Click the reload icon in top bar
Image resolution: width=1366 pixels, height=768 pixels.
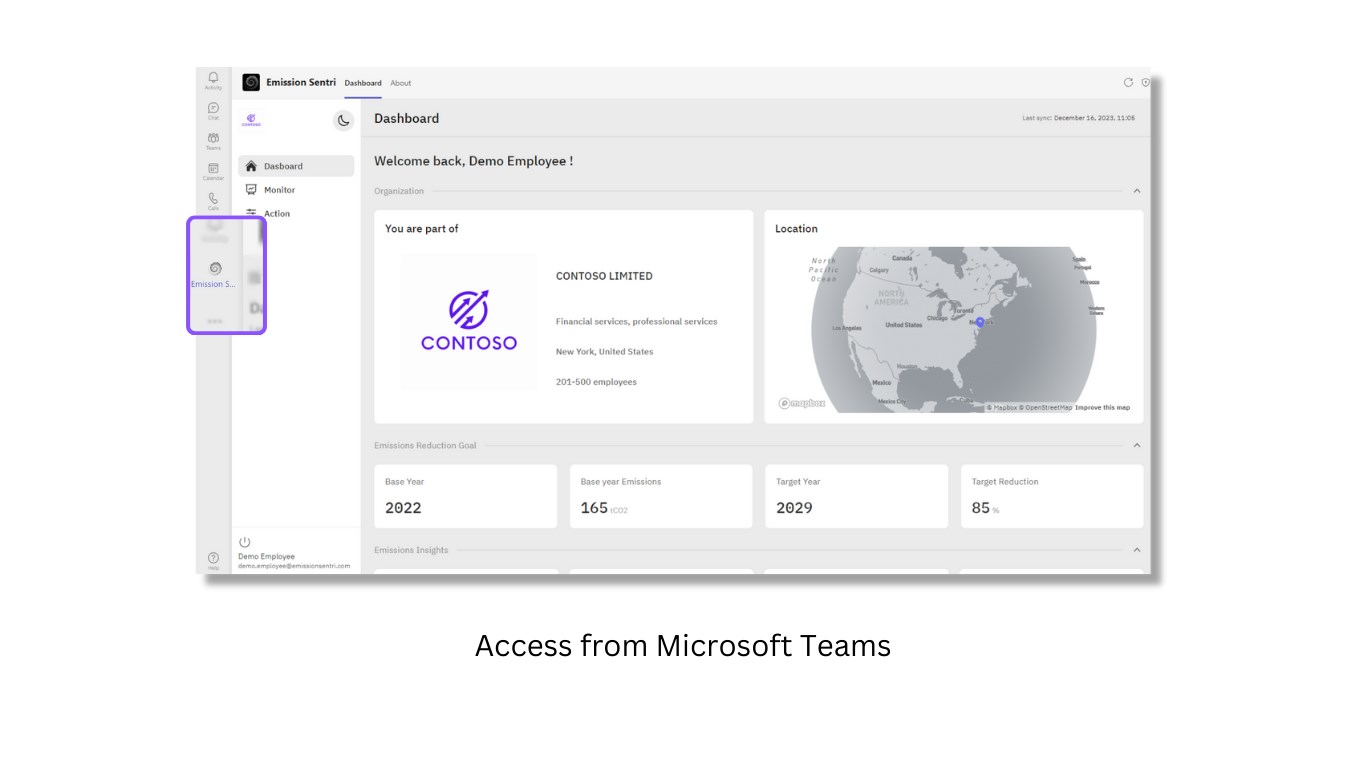pos(1128,82)
